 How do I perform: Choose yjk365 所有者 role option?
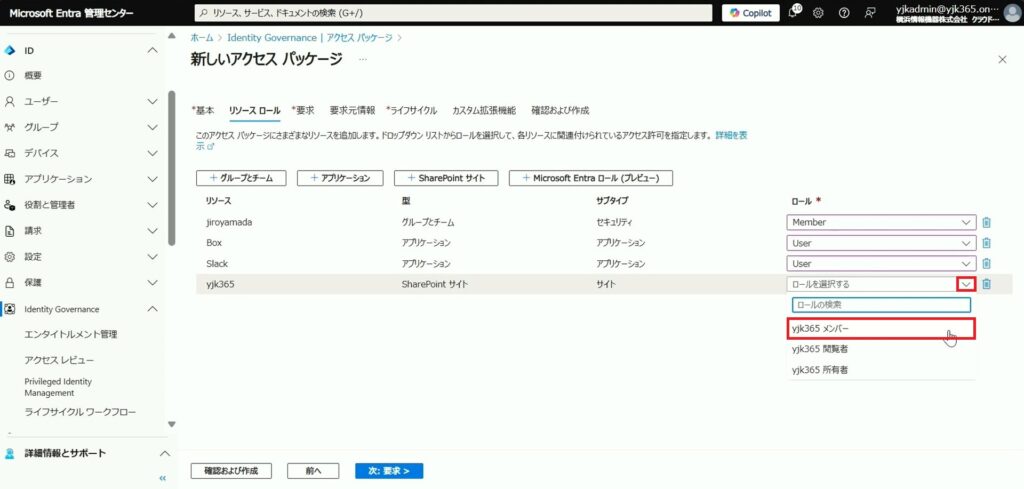click(882, 370)
